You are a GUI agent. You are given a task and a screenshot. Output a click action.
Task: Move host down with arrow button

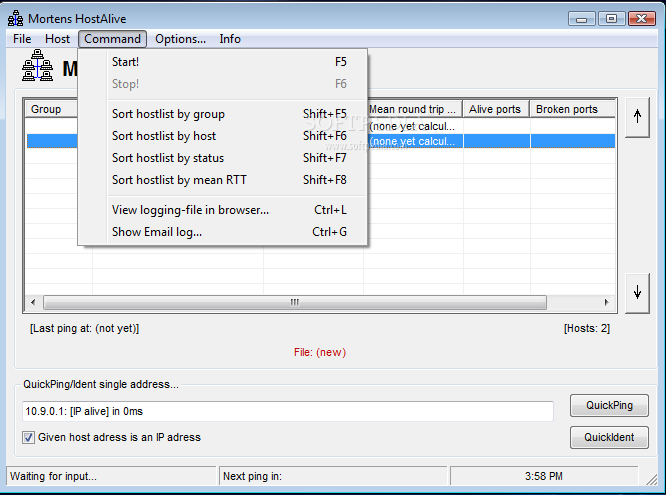637,293
